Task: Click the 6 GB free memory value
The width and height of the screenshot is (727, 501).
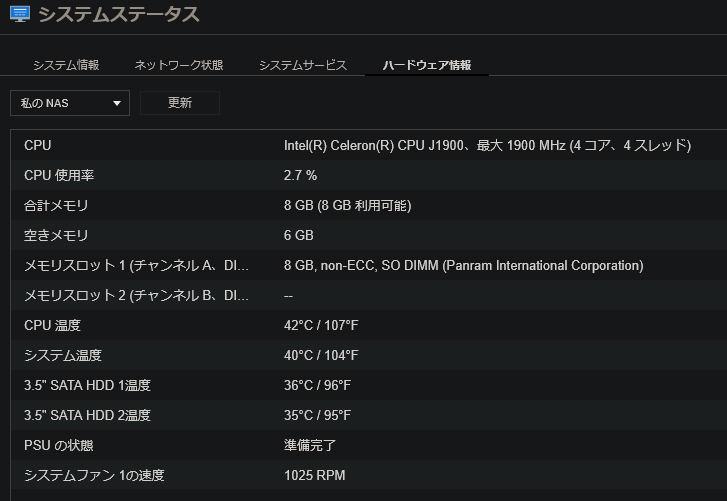Action: (299, 235)
